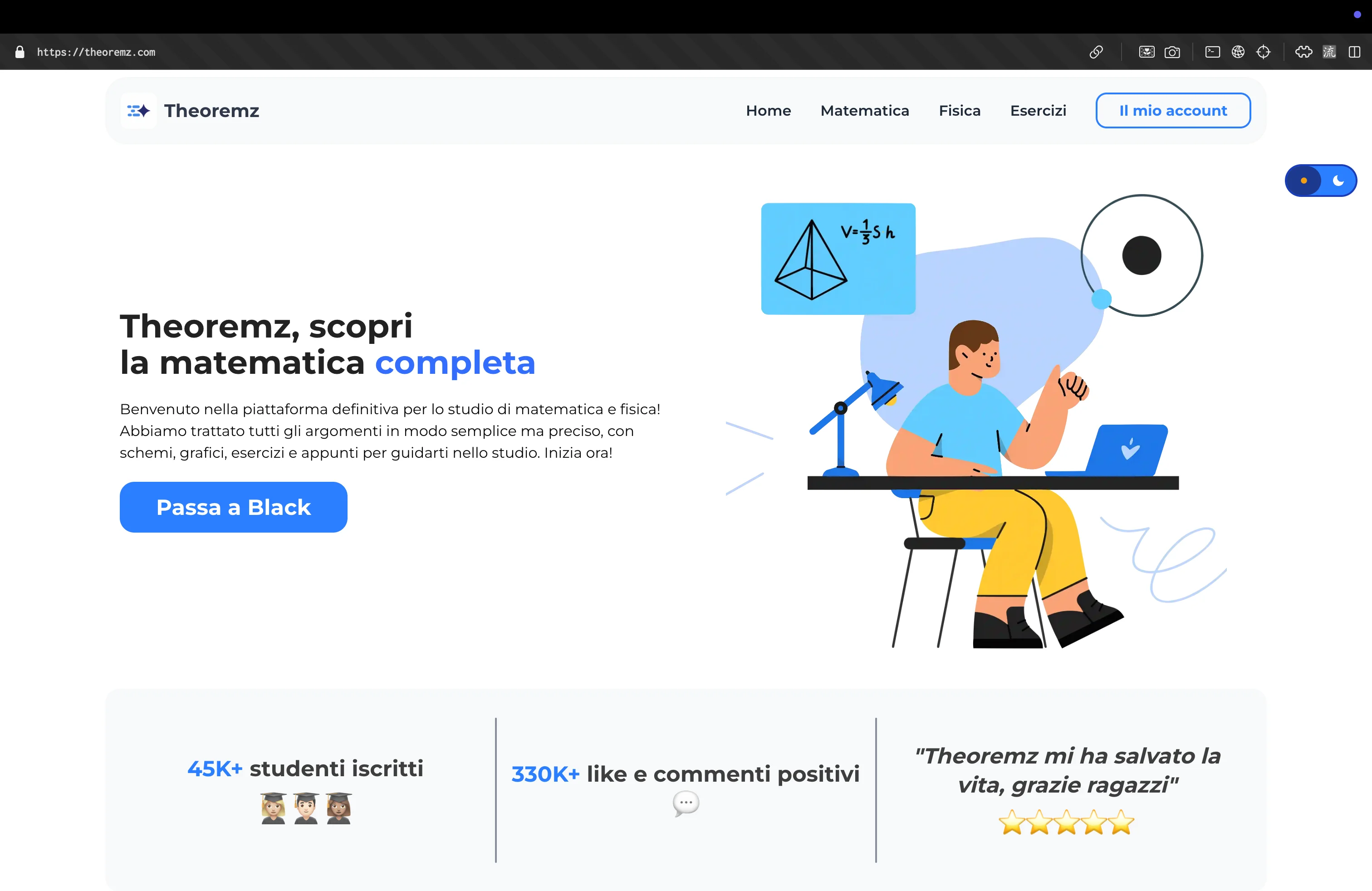Click the split view sidebar icon
Screen dimensions: 1372x891
(x=1354, y=52)
